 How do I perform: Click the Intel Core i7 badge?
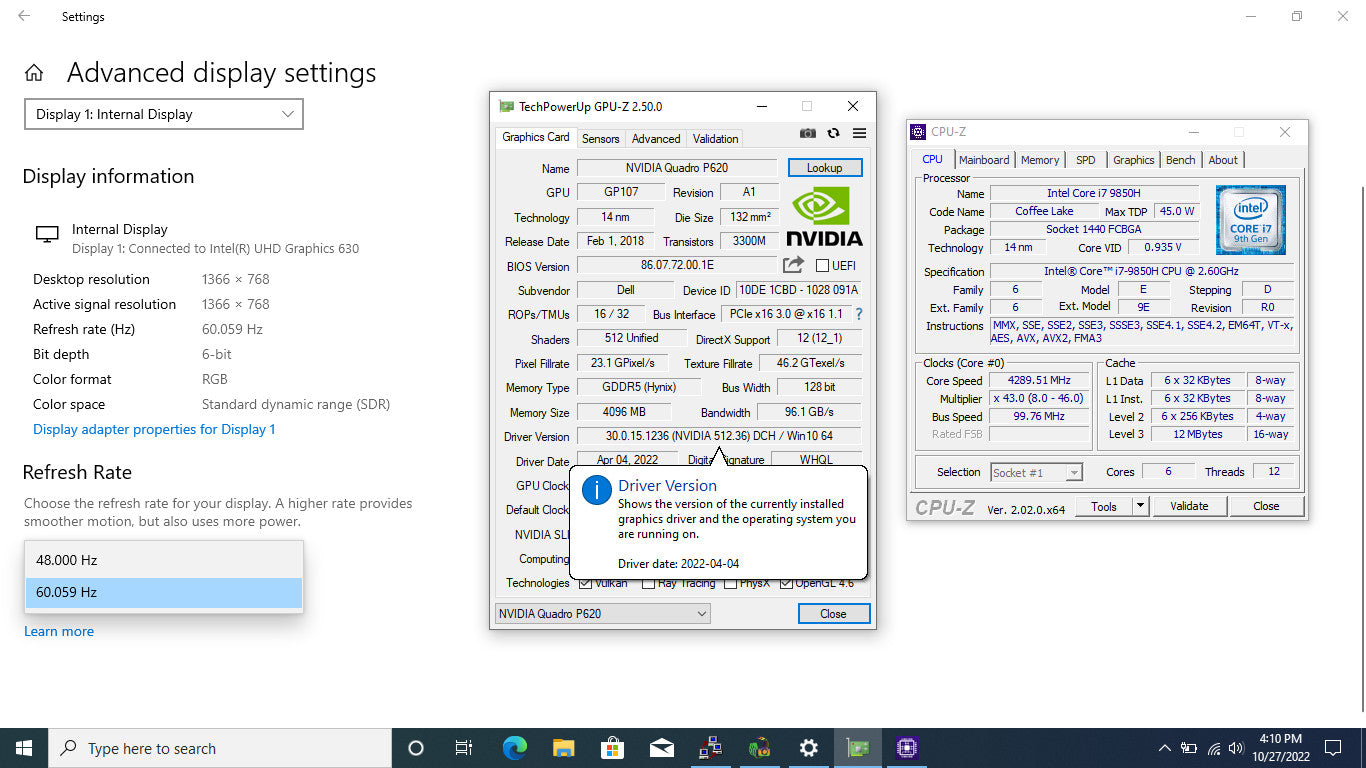[x=1250, y=220]
